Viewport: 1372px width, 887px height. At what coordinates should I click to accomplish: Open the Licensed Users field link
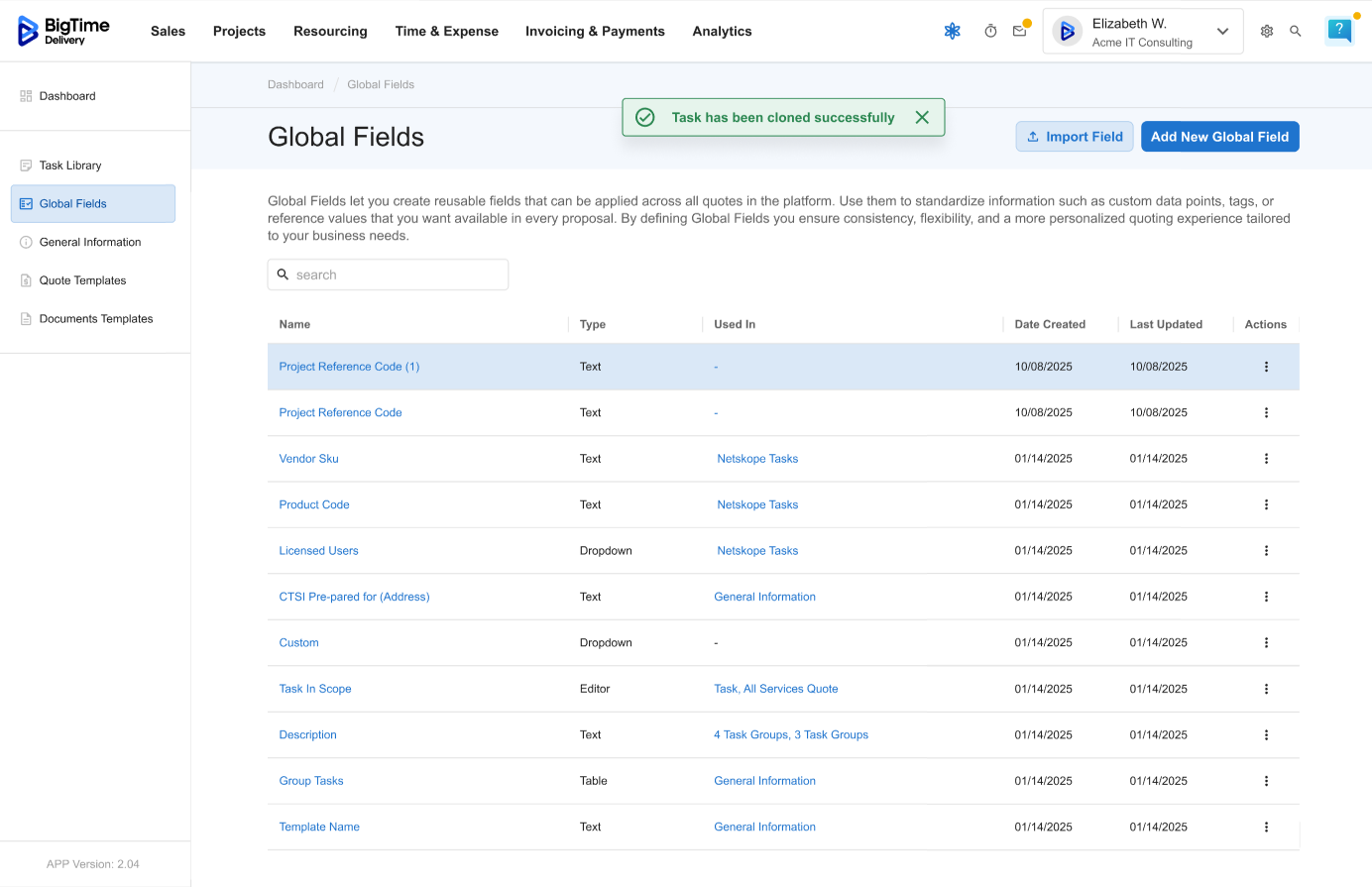click(318, 551)
